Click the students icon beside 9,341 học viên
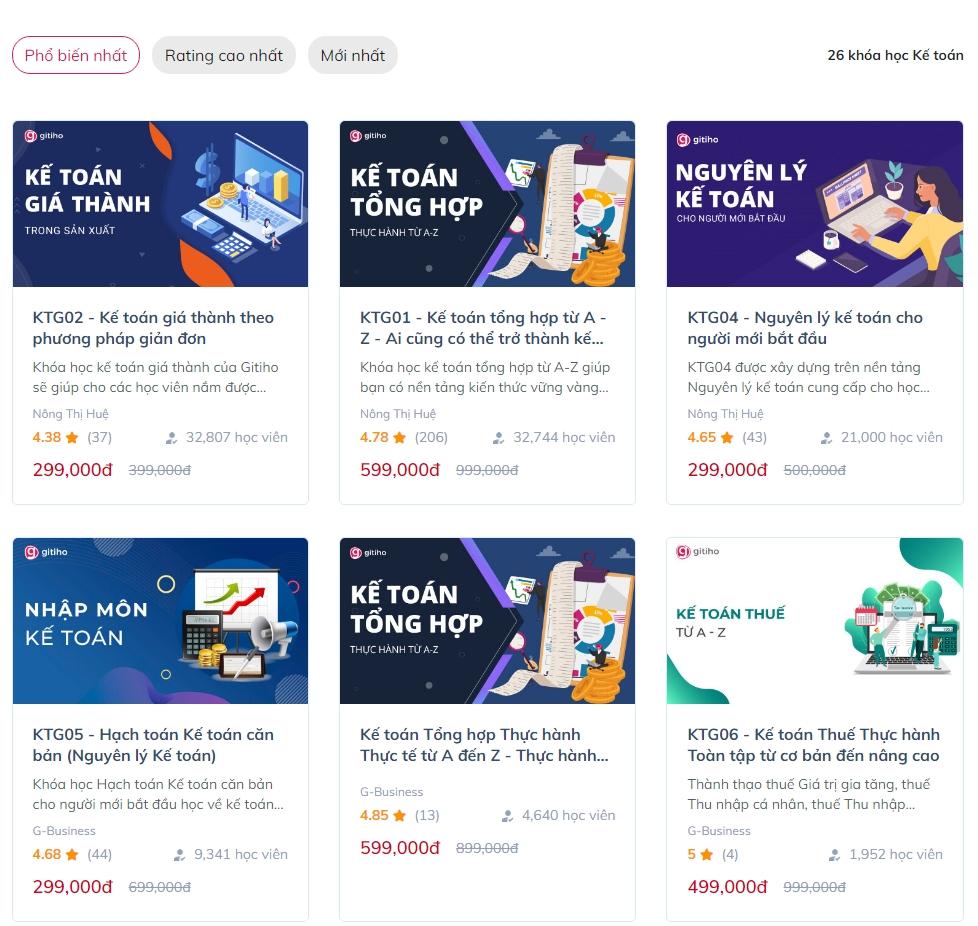Image resolution: width=978 pixels, height=926 pixels. (x=180, y=855)
